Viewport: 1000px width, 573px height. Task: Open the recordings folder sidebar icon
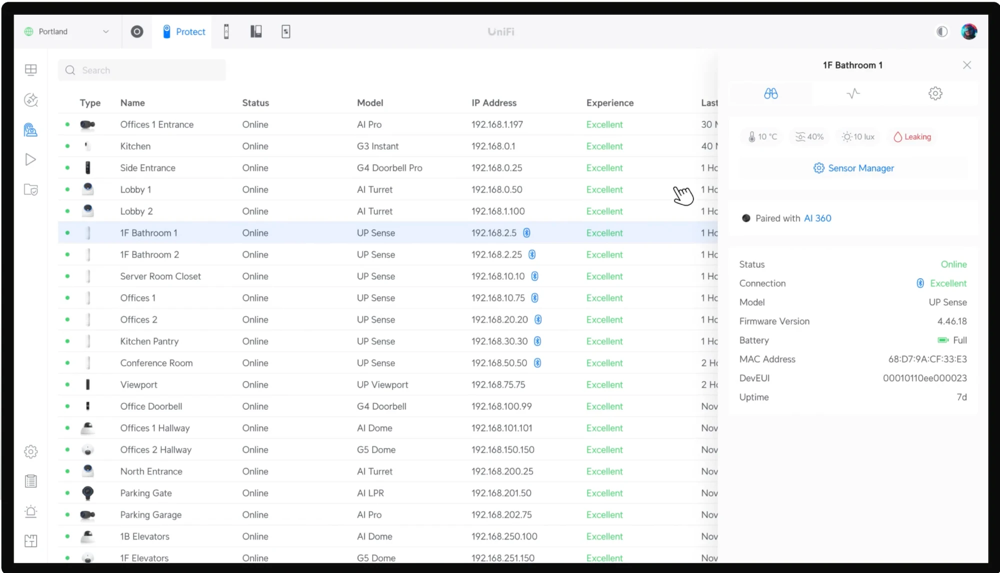[31, 190]
